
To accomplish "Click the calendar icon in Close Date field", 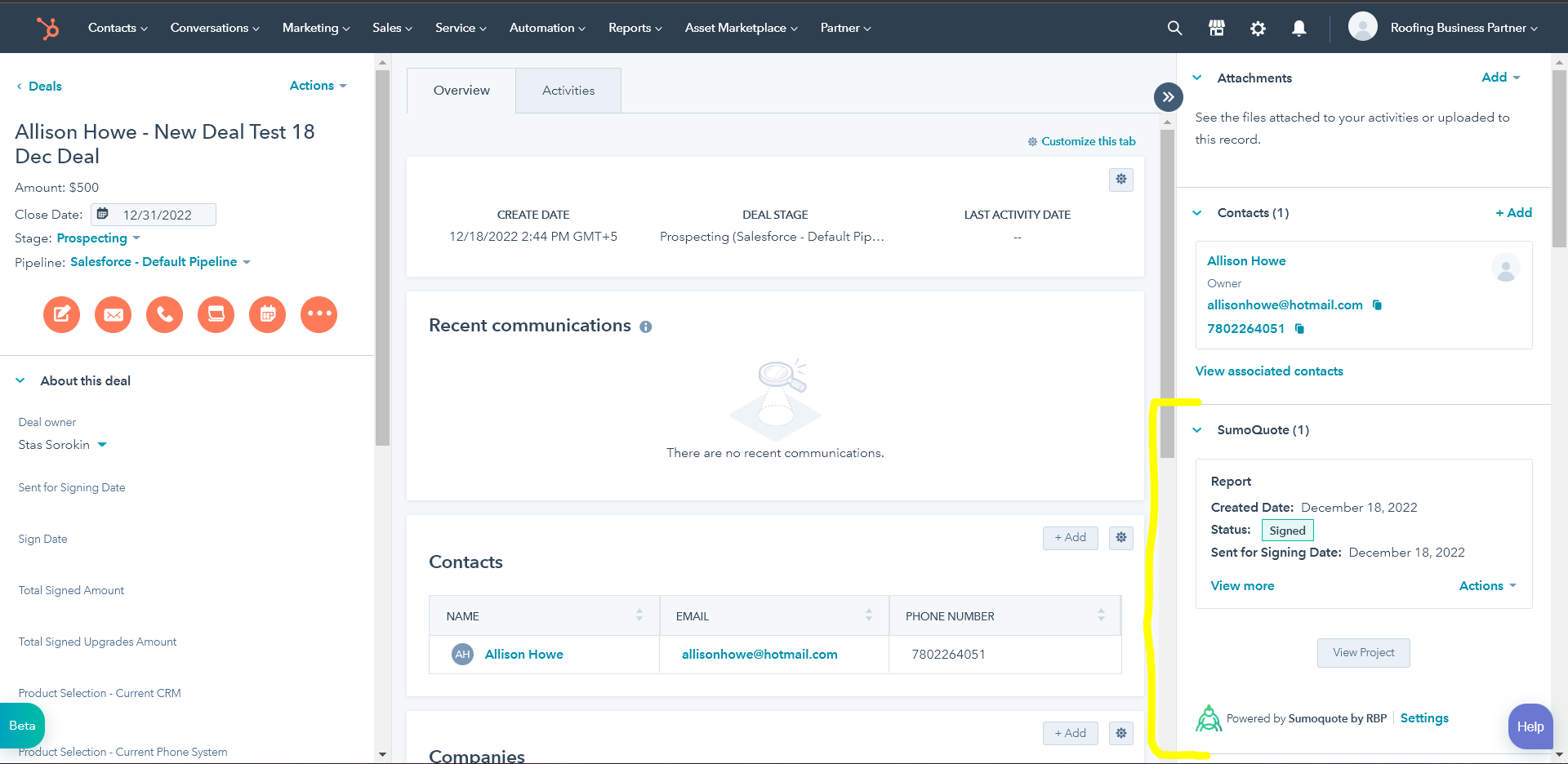I will point(103,214).
